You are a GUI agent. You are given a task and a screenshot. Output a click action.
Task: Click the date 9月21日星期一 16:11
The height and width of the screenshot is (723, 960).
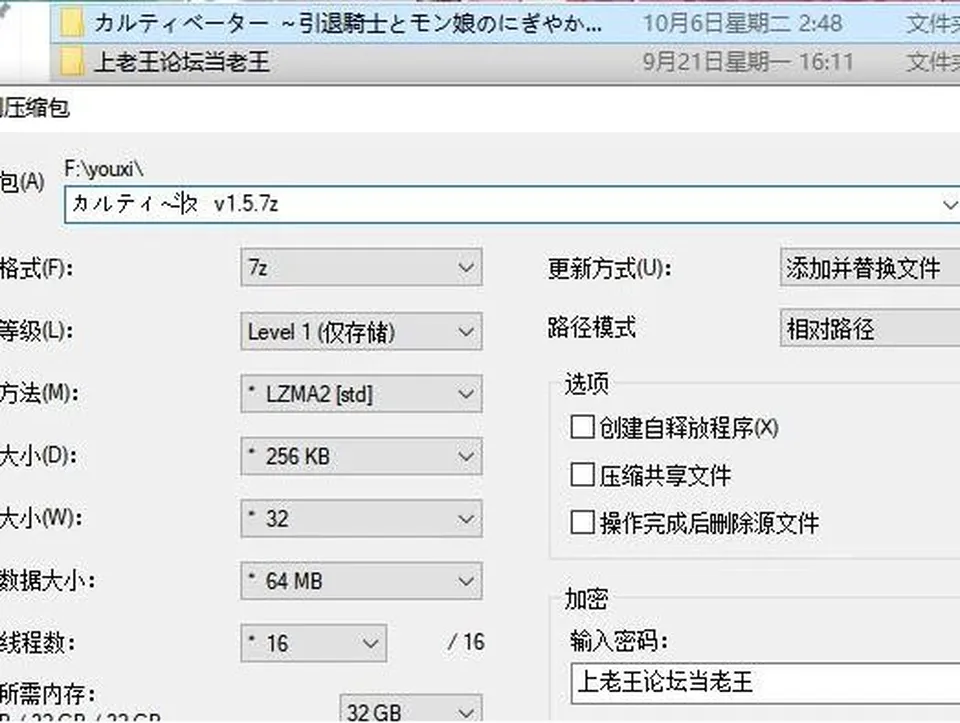[748, 62]
